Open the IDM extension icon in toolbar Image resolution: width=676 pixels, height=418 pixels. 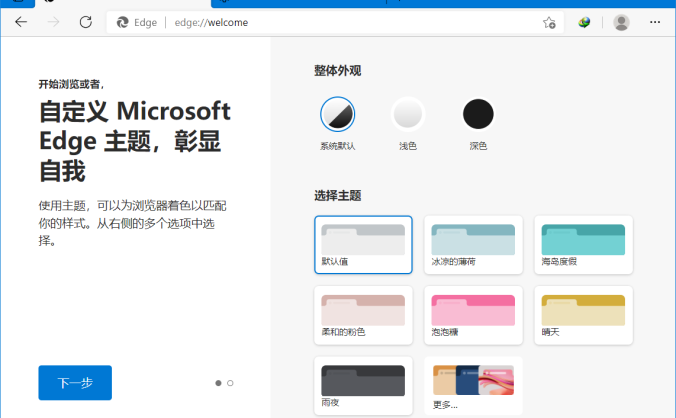coord(584,22)
